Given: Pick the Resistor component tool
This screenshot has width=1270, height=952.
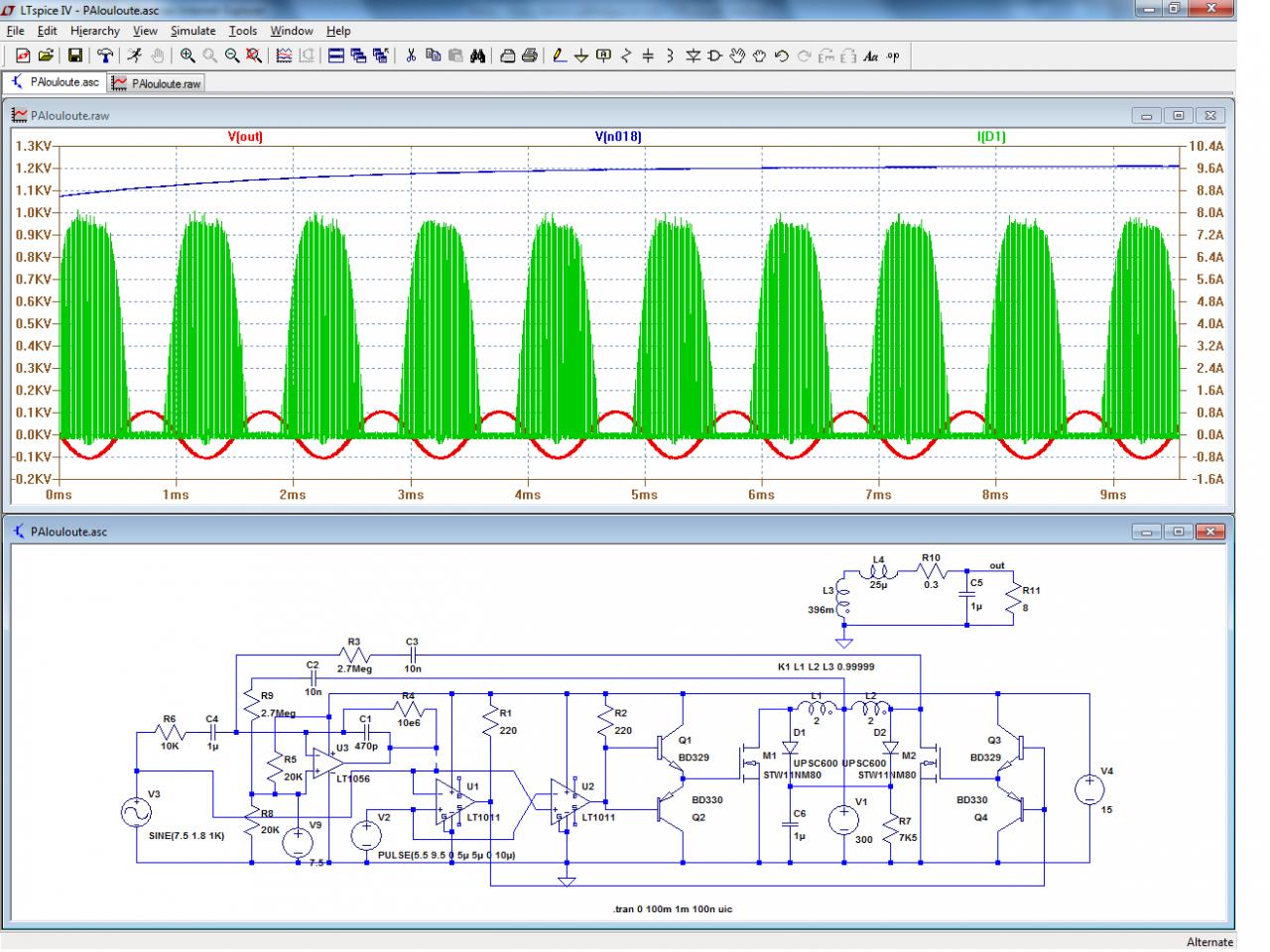Looking at the screenshot, I should point(626,57).
